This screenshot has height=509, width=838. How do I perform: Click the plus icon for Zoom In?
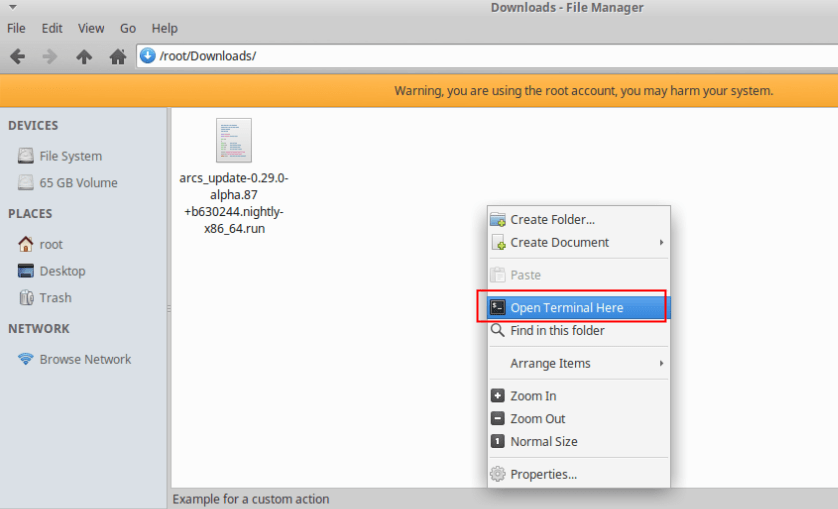pyautogui.click(x=498, y=395)
